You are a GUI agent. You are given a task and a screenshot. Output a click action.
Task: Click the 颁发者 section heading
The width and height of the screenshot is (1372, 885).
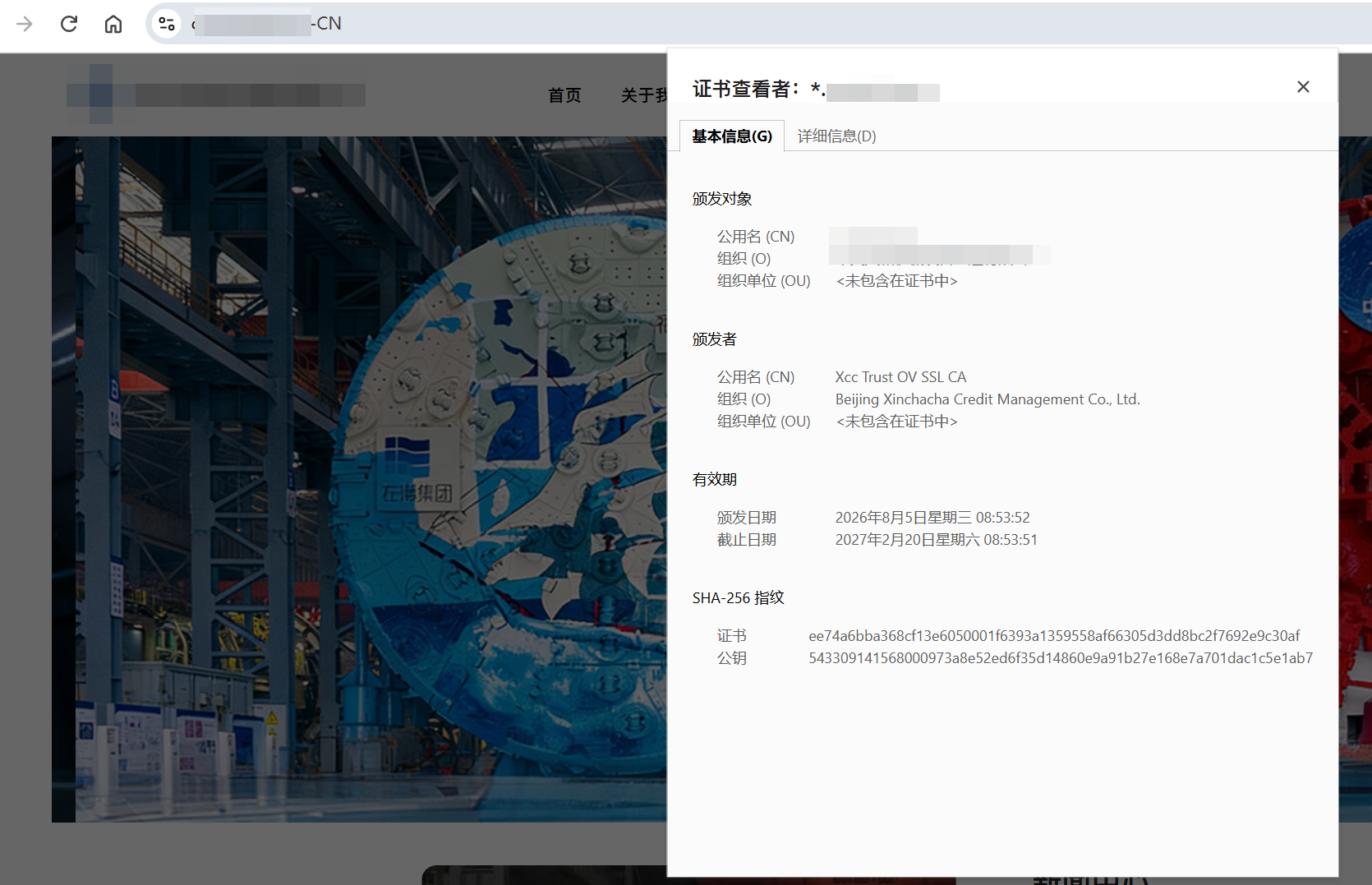point(715,339)
